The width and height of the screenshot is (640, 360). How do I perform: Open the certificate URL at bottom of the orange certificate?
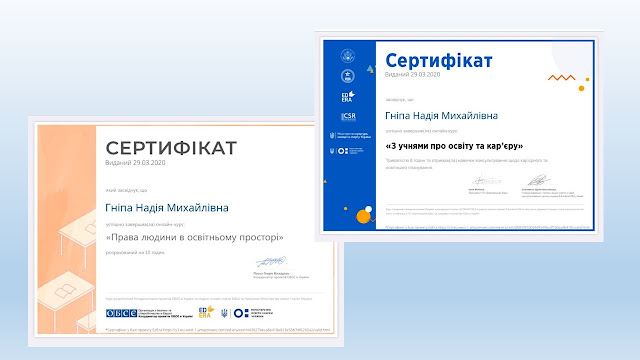[x=218, y=329]
